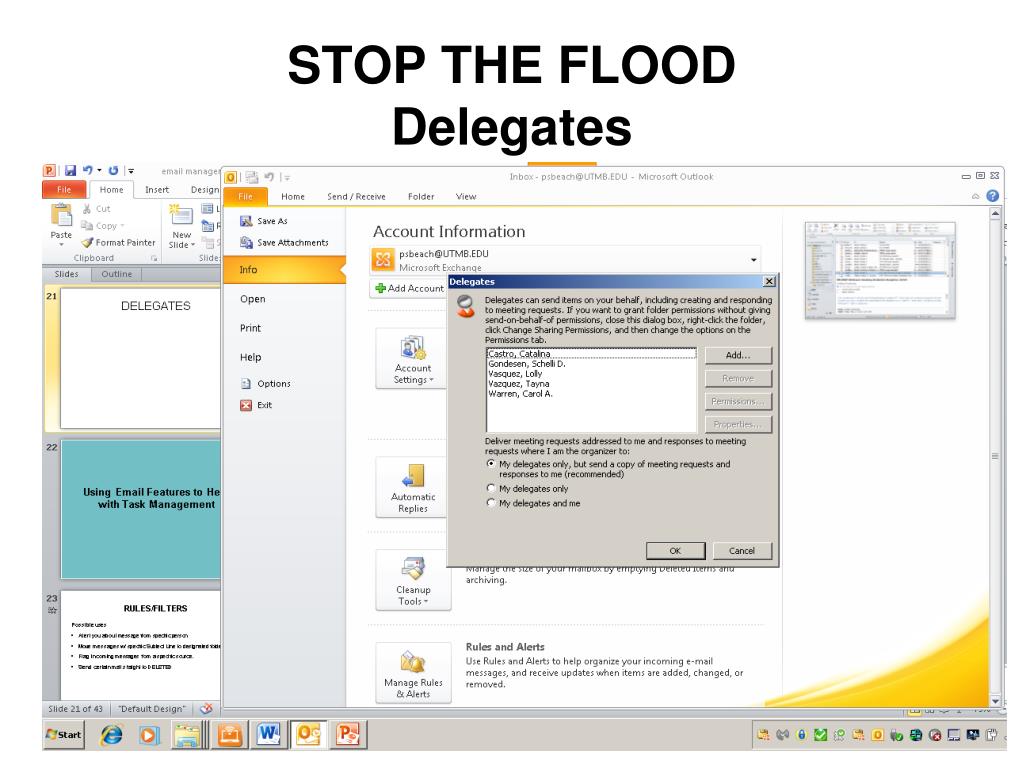Click OK in the Delegates dialog
Viewport: 1024px width, 768px height.
pyautogui.click(x=675, y=551)
